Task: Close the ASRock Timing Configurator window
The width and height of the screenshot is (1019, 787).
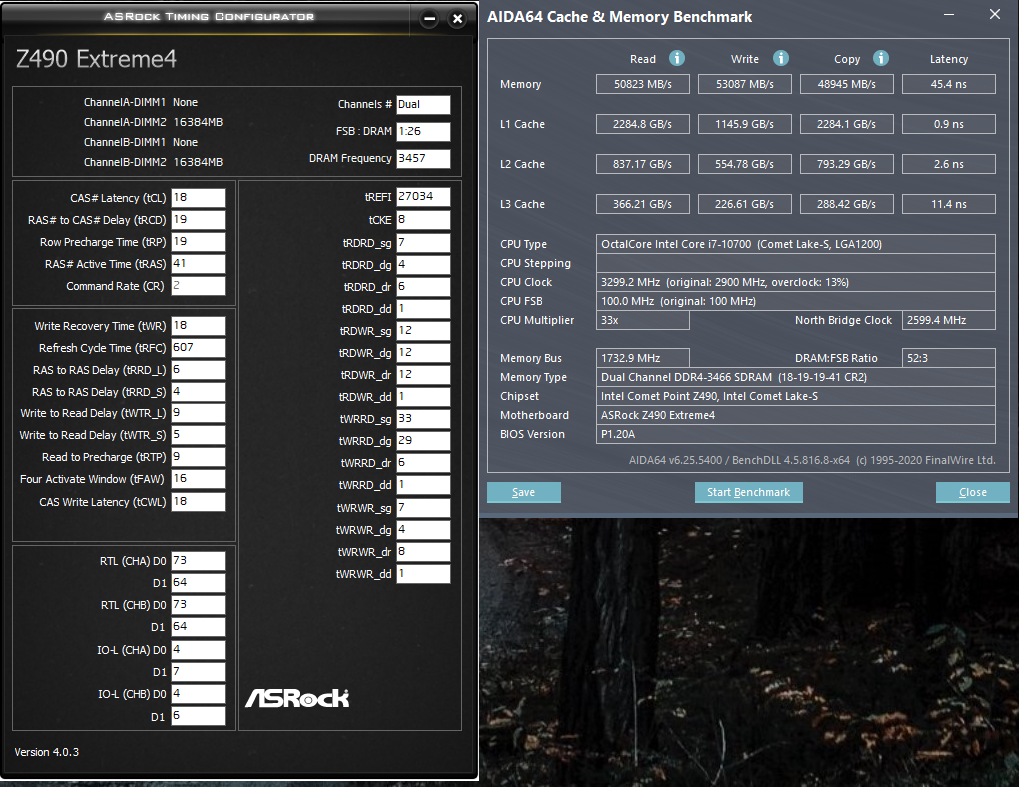Action: [458, 19]
